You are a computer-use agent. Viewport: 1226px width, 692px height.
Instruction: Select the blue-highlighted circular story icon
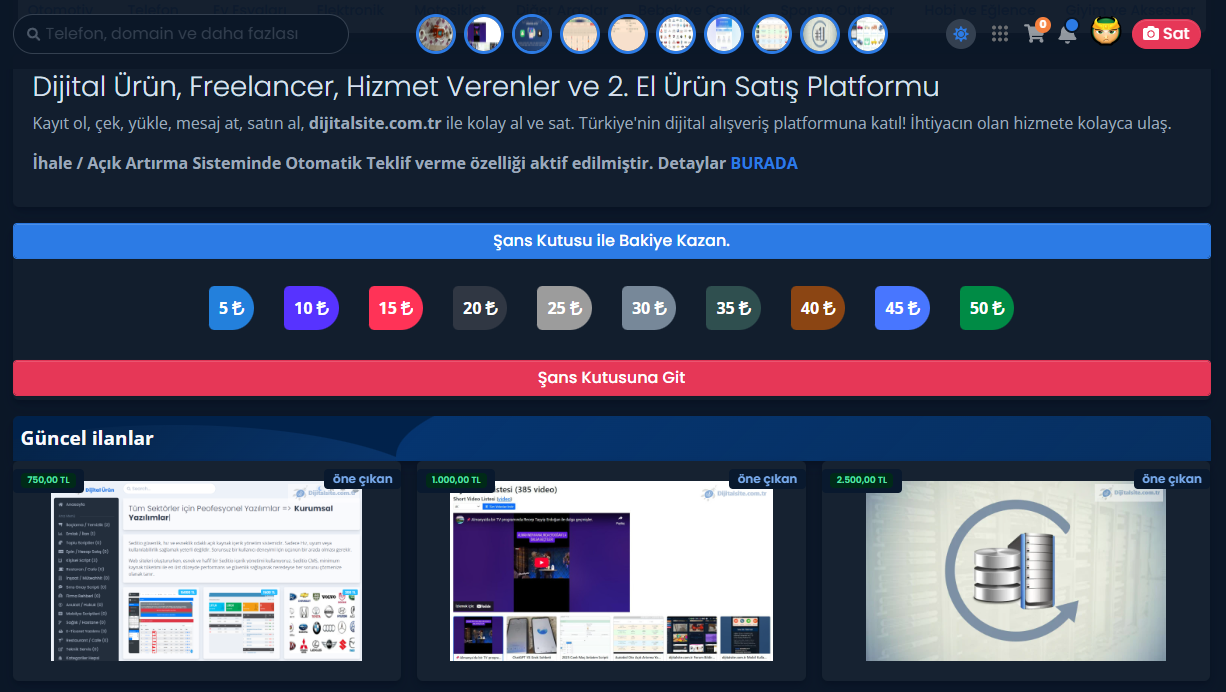point(484,33)
